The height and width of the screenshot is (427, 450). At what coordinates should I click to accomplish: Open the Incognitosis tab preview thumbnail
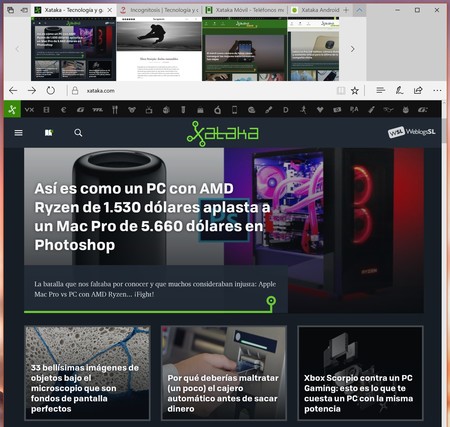coord(159,49)
